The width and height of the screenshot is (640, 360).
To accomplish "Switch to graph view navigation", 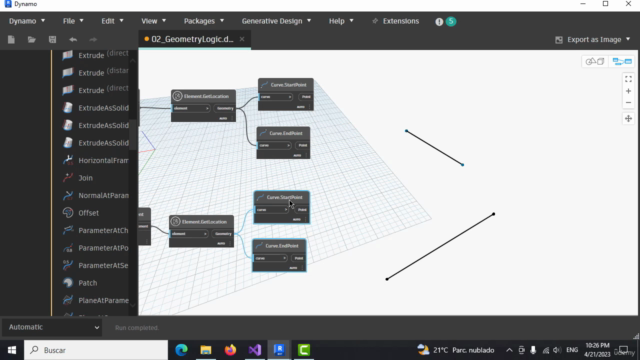I will click(622, 62).
